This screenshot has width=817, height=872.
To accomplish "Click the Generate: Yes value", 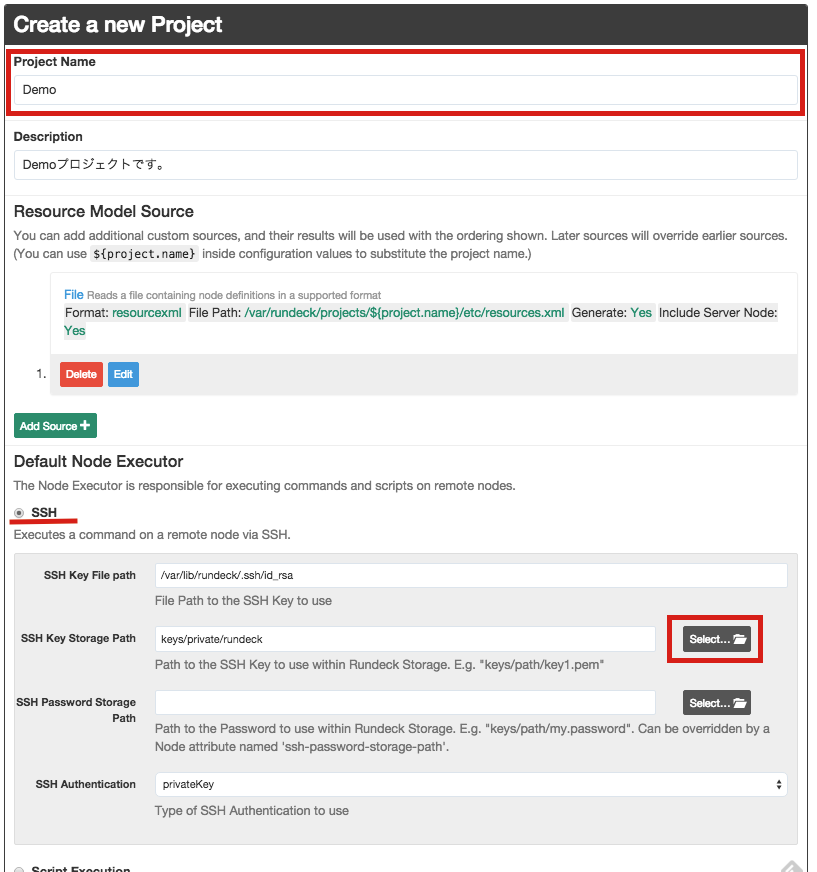I will 641,313.
